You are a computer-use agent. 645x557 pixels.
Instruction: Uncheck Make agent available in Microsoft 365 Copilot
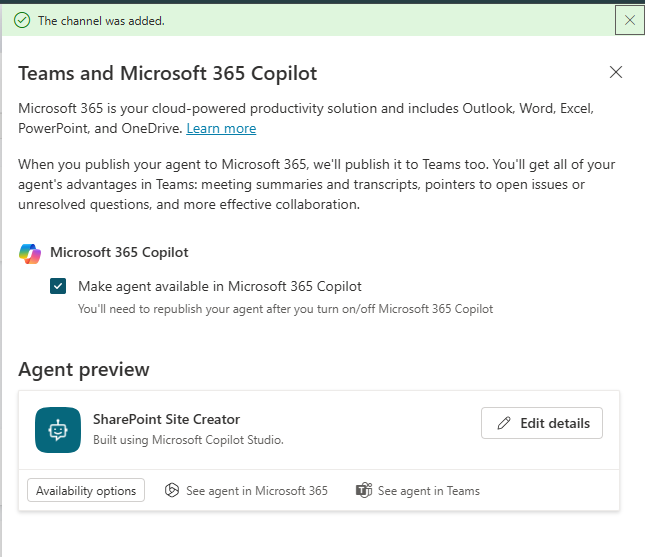coord(58,286)
